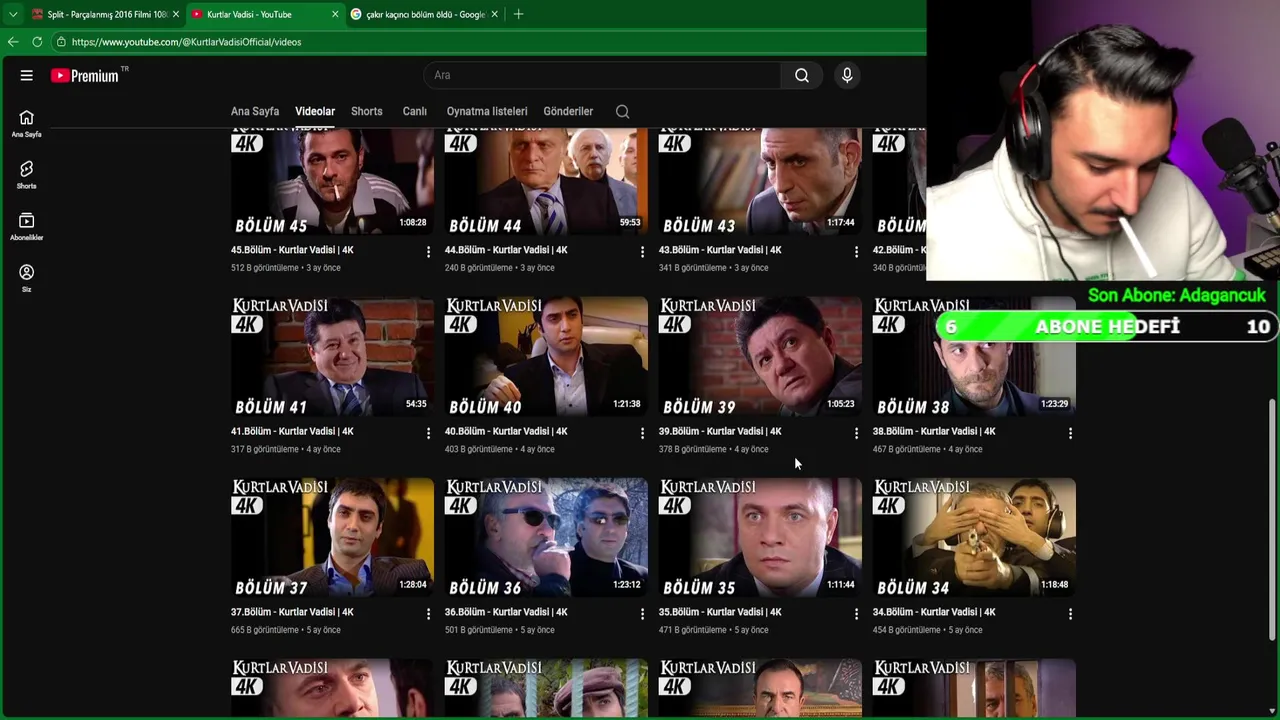Open Abonelikler in the sidebar
This screenshot has height=720, width=1280.
27,227
